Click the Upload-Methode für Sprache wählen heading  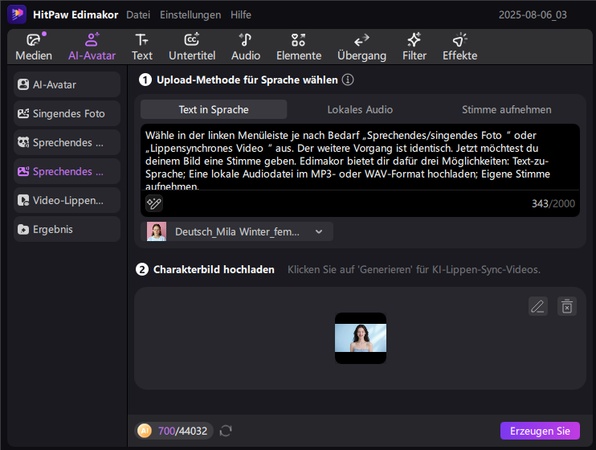(247, 80)
